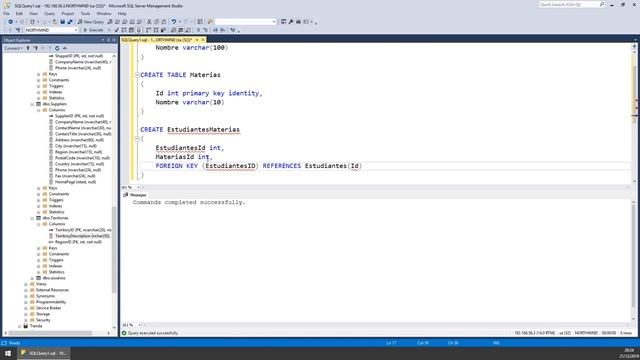Click the Undo arrow icon
The height and width of the screenshot is (360, 640).
tap(174, 22)
